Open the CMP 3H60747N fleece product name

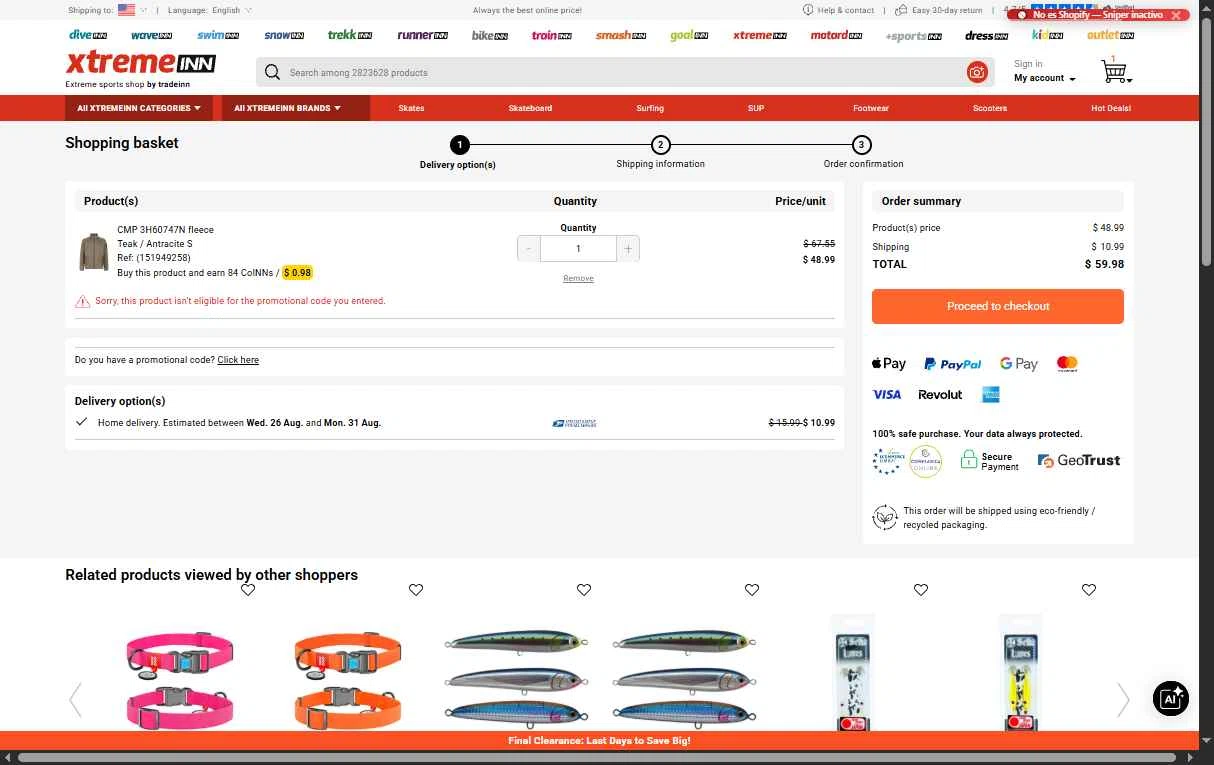pos(165,229)
